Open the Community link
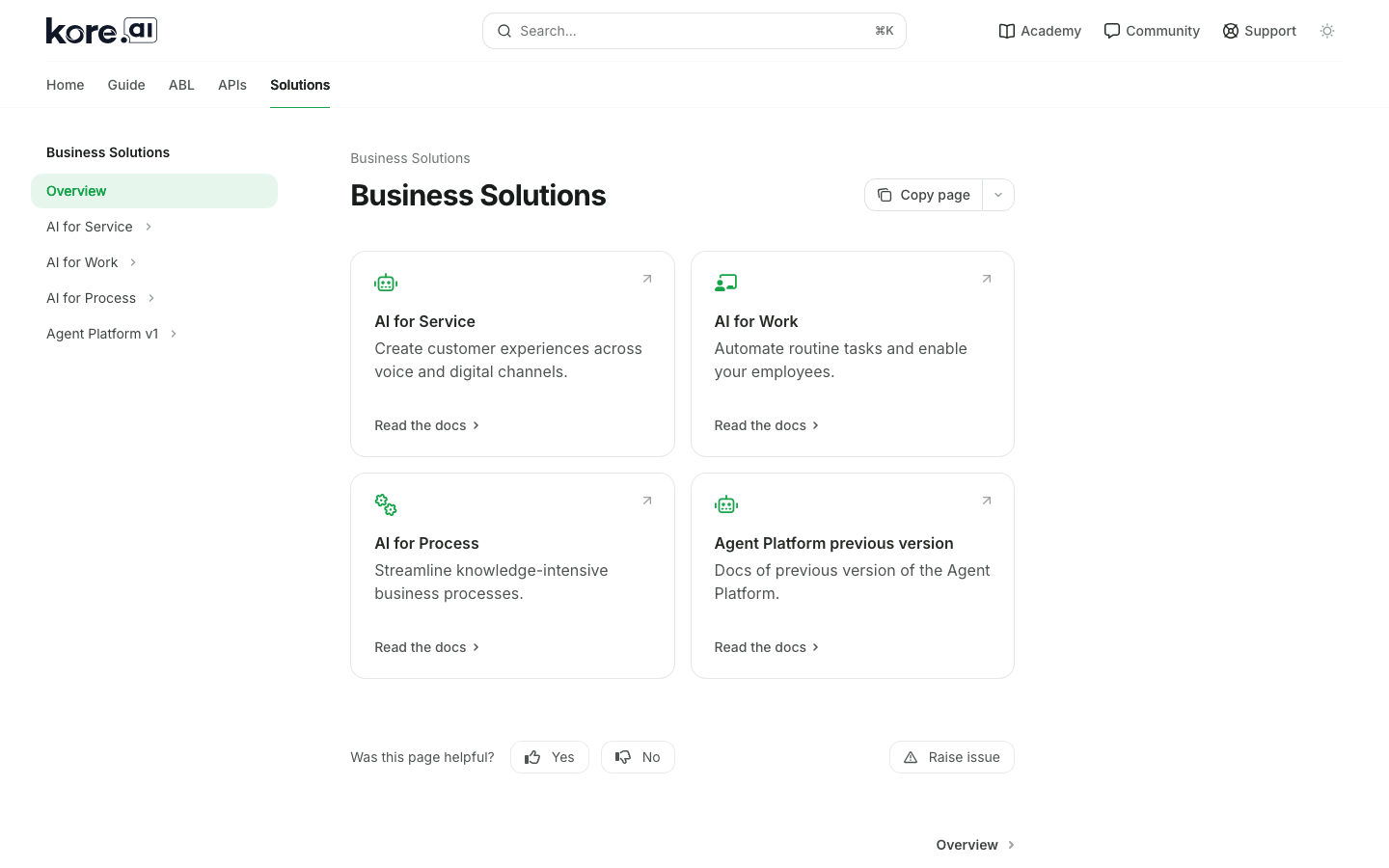Viewport: 1389px width, 868px height. coord(1152,31)
